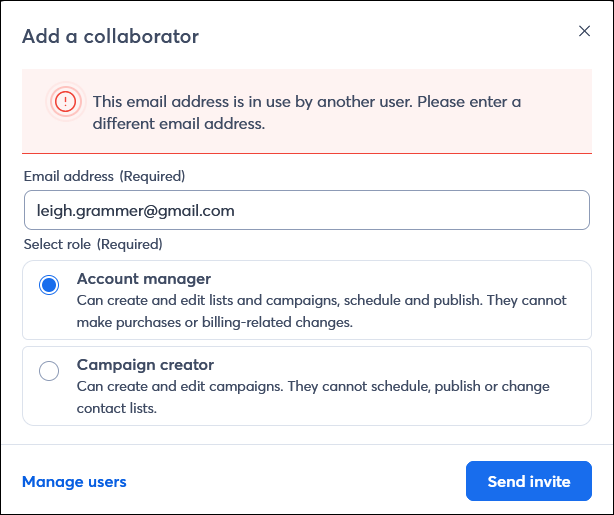Click "different email address." line in error banner

click(179, 124)
